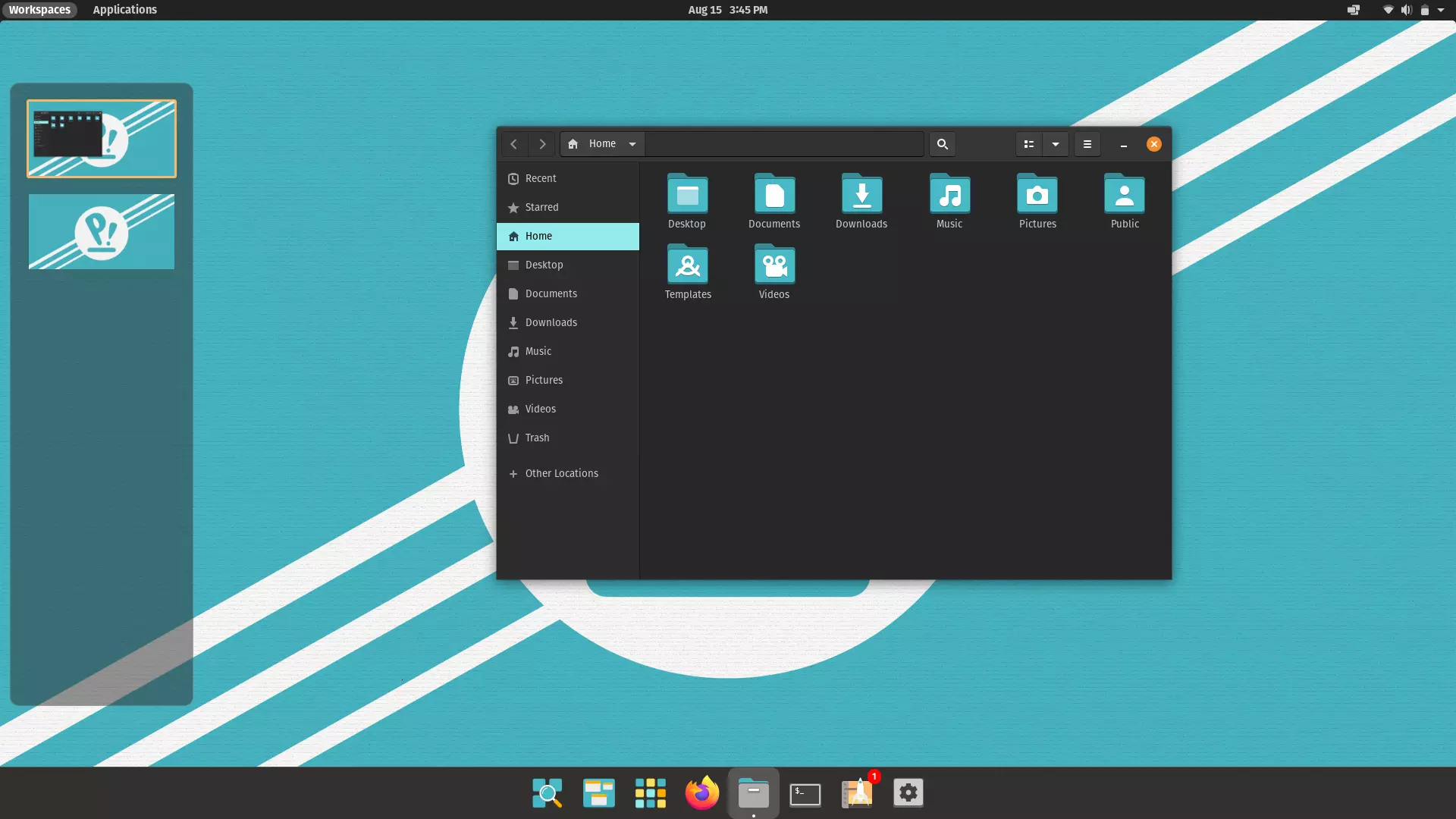Expand the hamburger menu in file manager
The width and height of the screenshot is (1456, 819).
tap(1088, 143)
